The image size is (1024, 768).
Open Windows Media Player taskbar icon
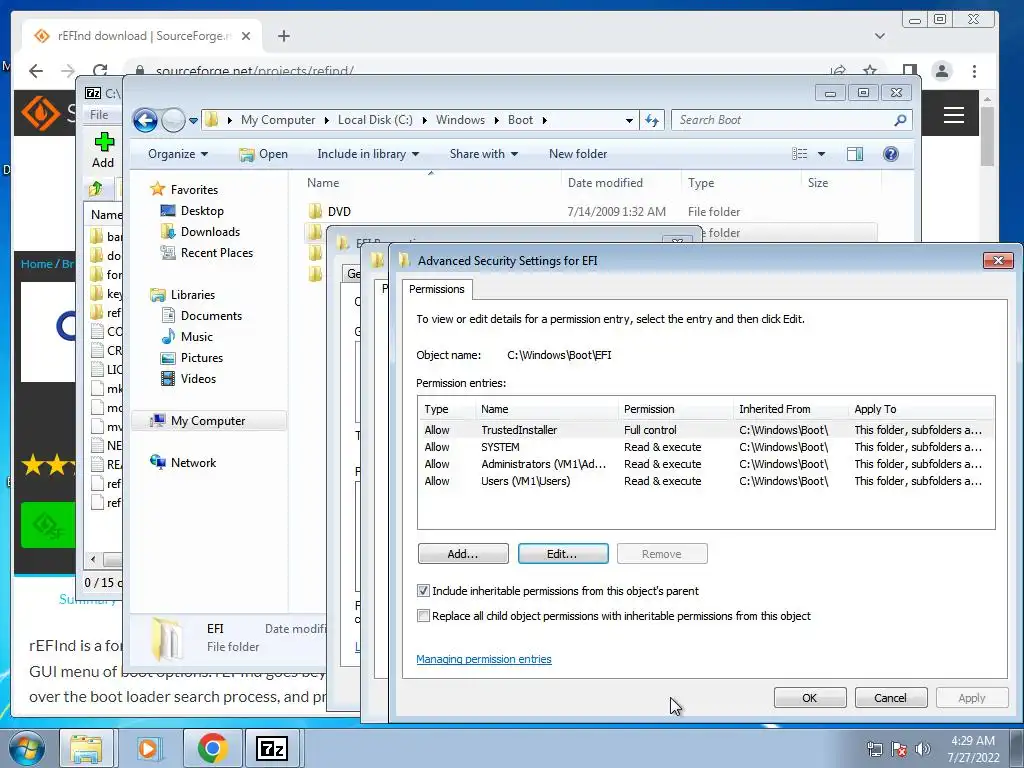pos(148,748)
